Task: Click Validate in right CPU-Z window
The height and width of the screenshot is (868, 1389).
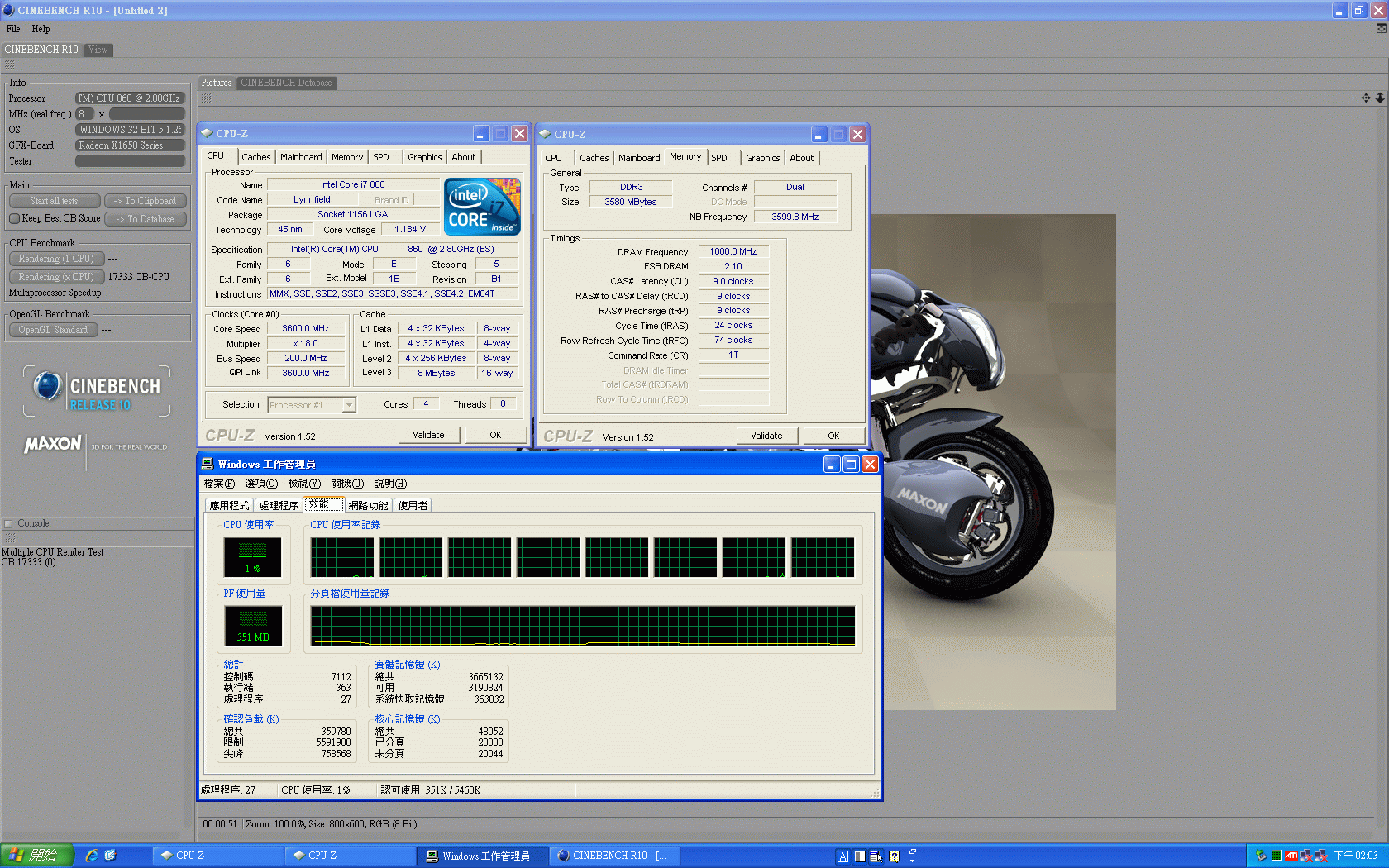Action: click(766, 436)
